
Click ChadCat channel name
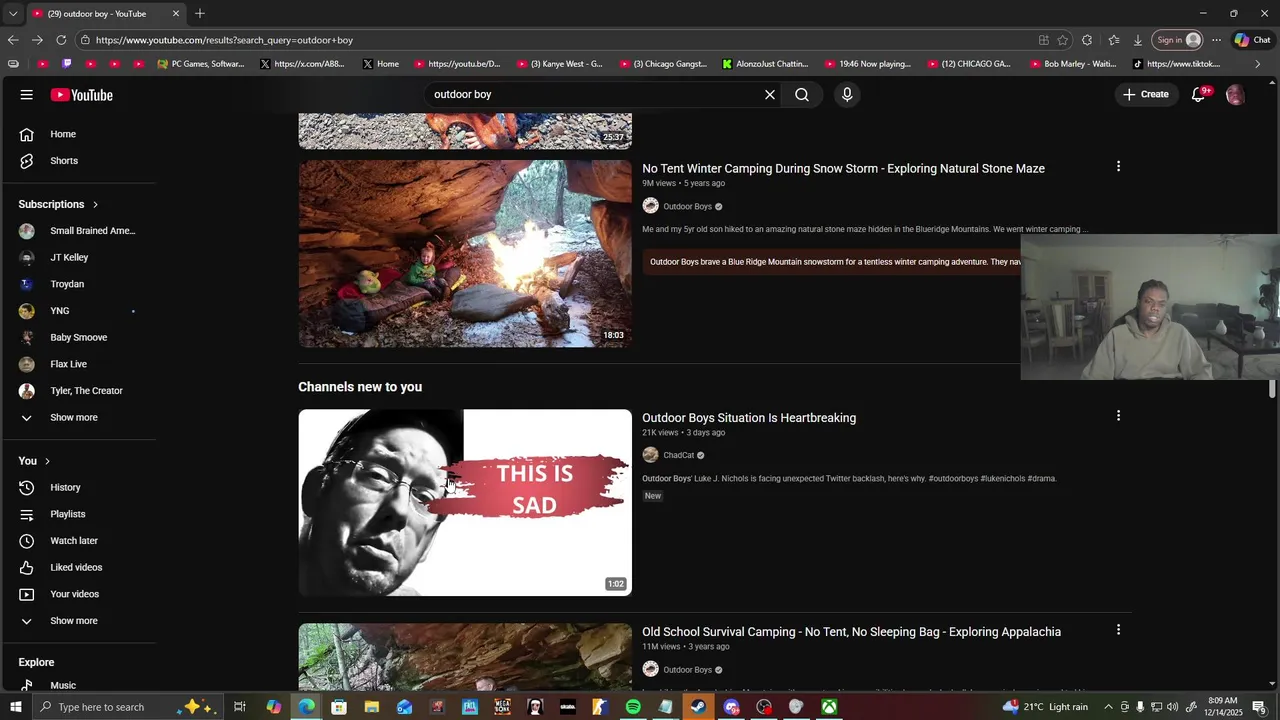[x=679, y=455]
